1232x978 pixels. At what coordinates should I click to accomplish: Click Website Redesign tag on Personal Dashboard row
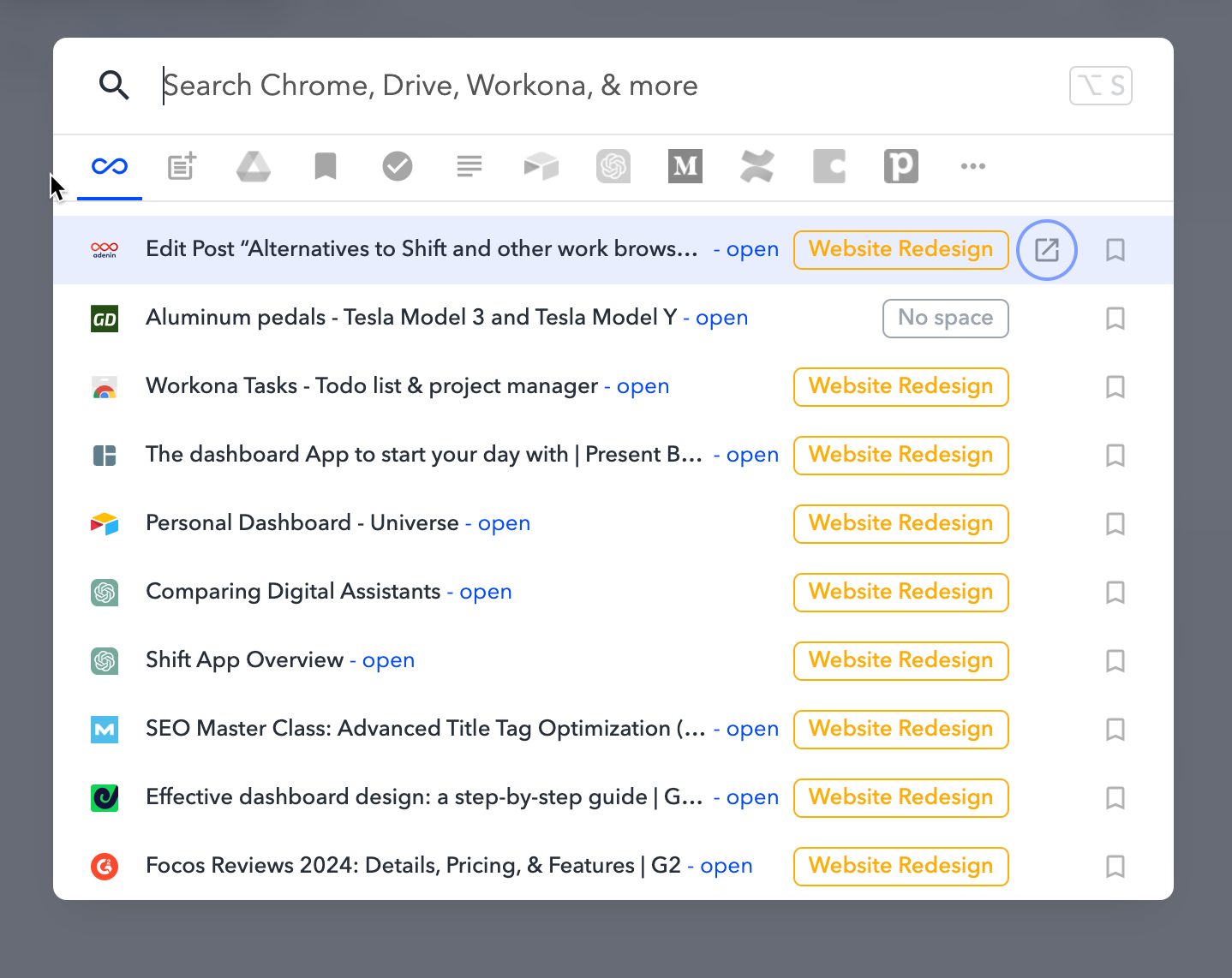coord(901,524)
